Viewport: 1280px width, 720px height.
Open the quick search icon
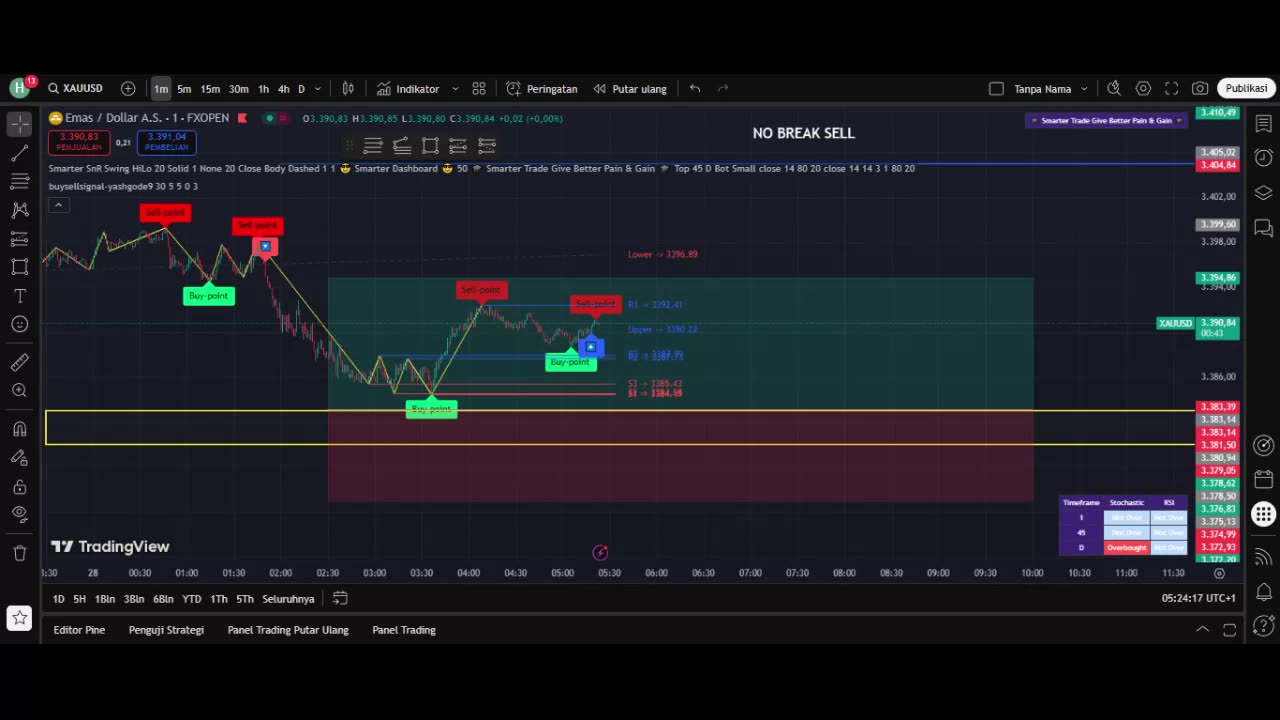pyautogui.click(x=1115, y=89)
